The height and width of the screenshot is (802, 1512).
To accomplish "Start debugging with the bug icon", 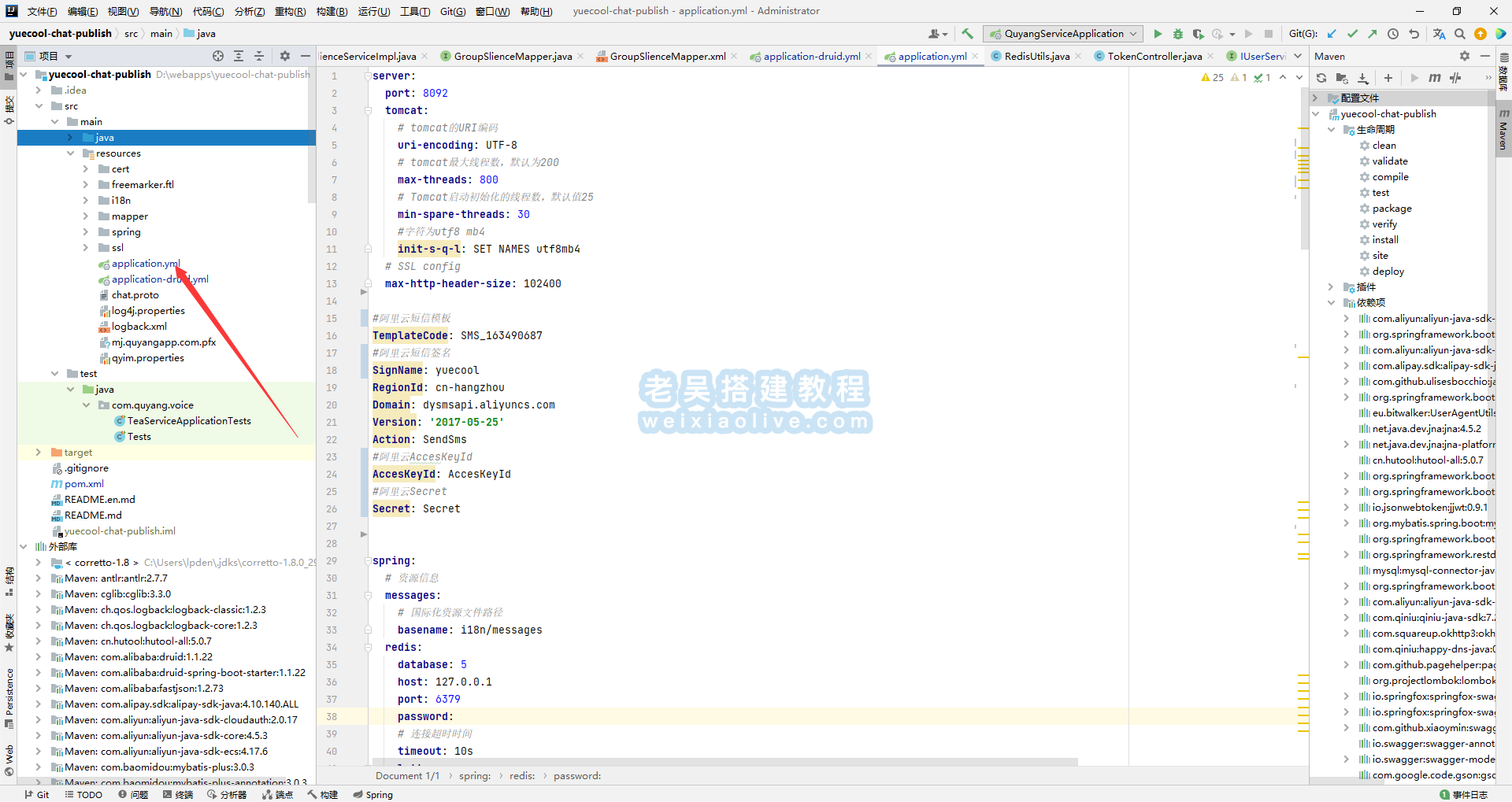I will click(1178, 34).
